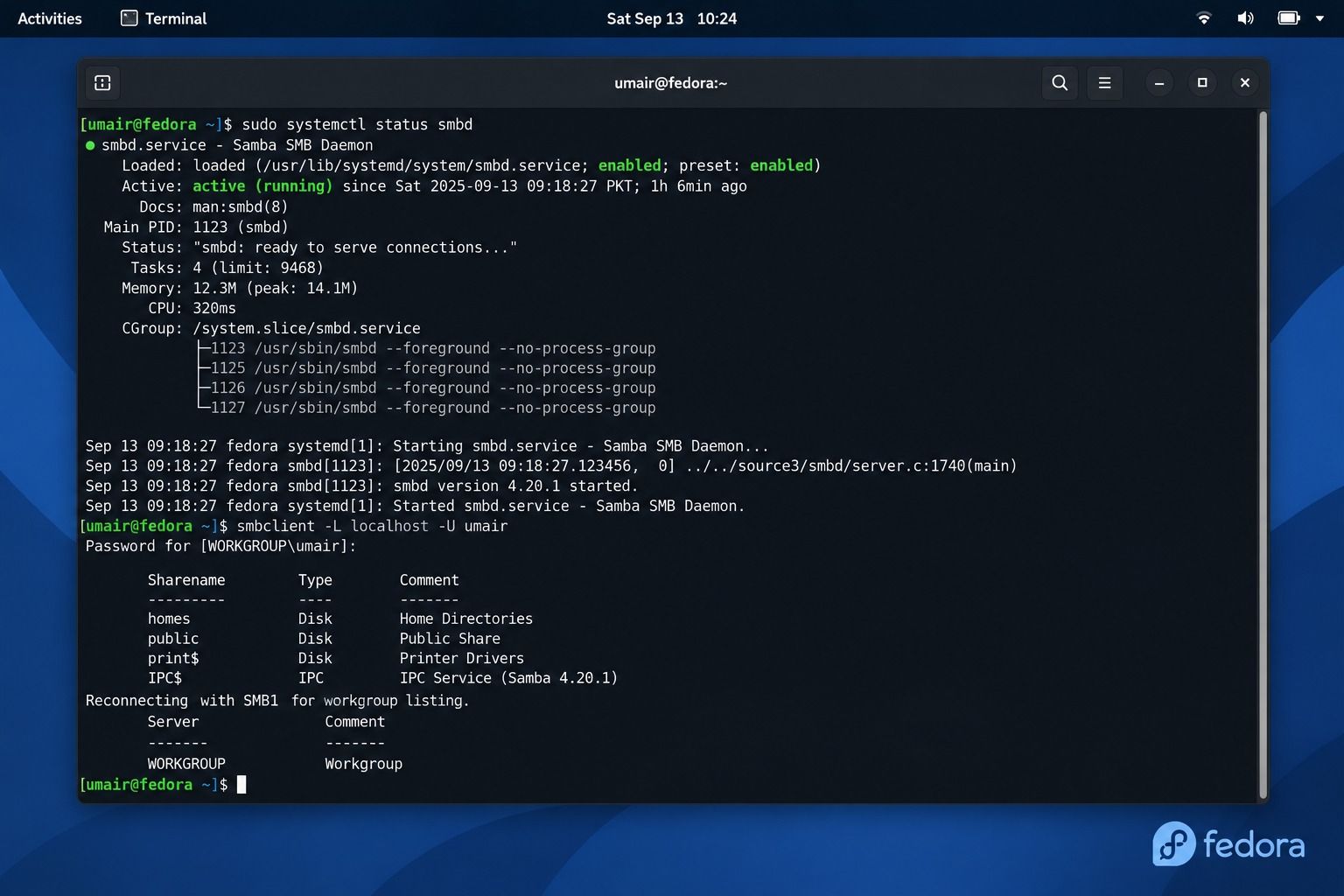This screenshot has width=1344, height=896.
Task: Click the 'homes' share name
Action: tap(169, 619)
